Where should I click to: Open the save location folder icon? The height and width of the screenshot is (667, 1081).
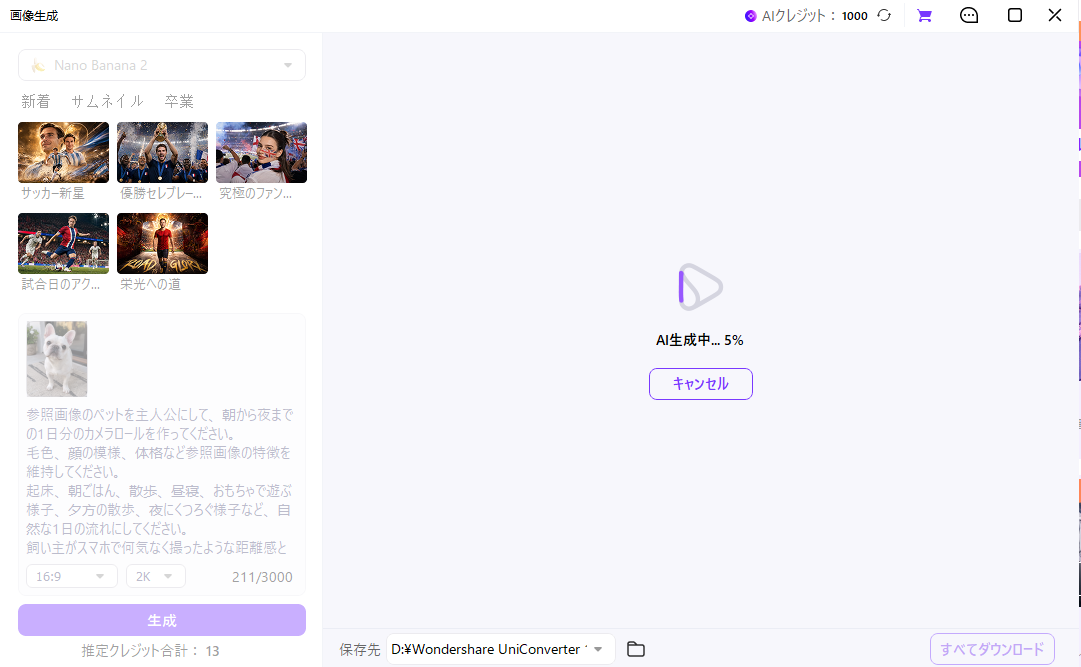(x=636, y=649)
